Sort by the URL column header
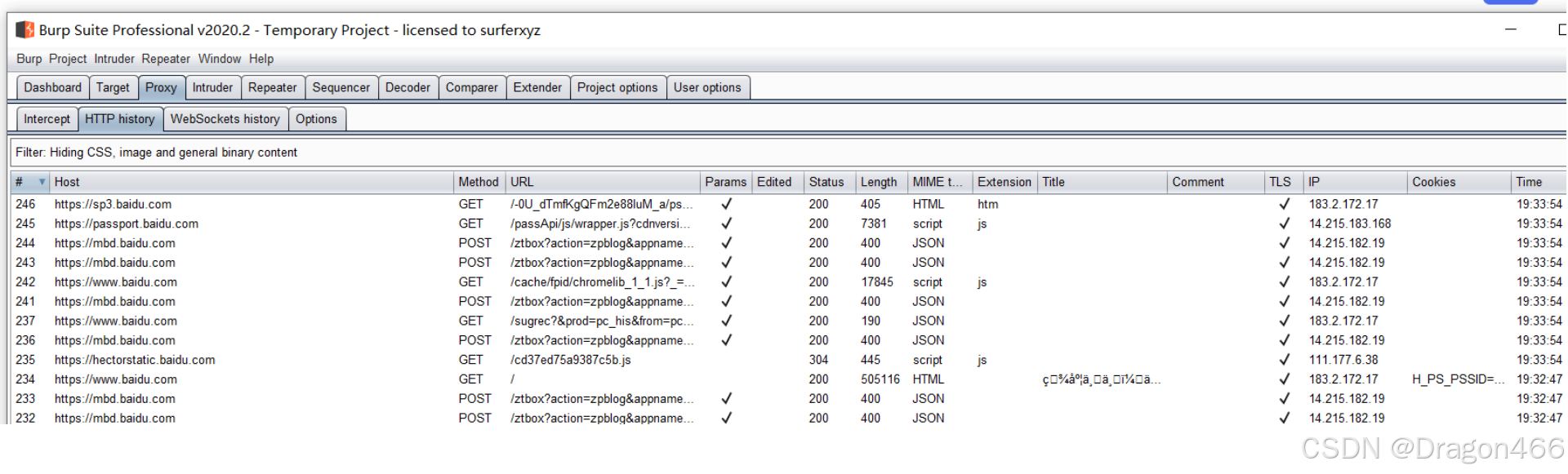1568x474 pixels. point(603,182)
